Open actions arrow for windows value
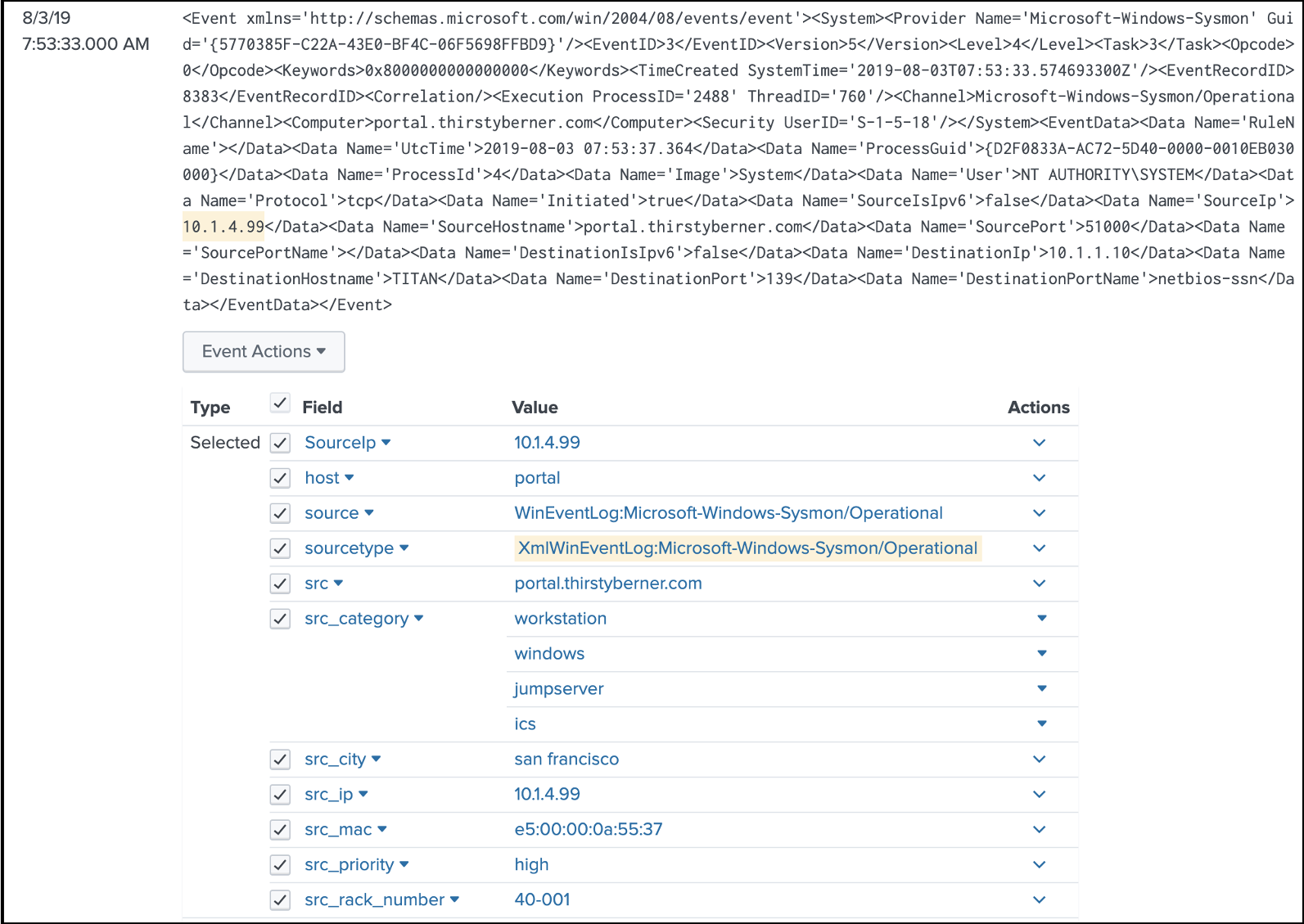 click(x=1041, y=653)
